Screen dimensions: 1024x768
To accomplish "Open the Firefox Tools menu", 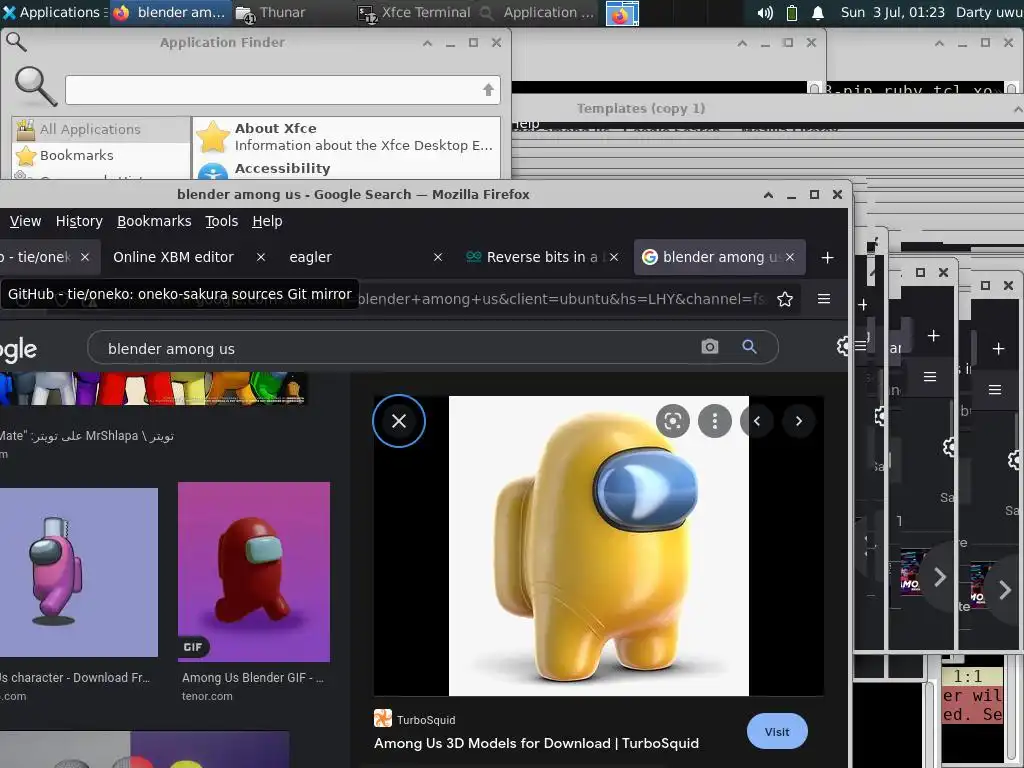I will [x=222, y=221].
